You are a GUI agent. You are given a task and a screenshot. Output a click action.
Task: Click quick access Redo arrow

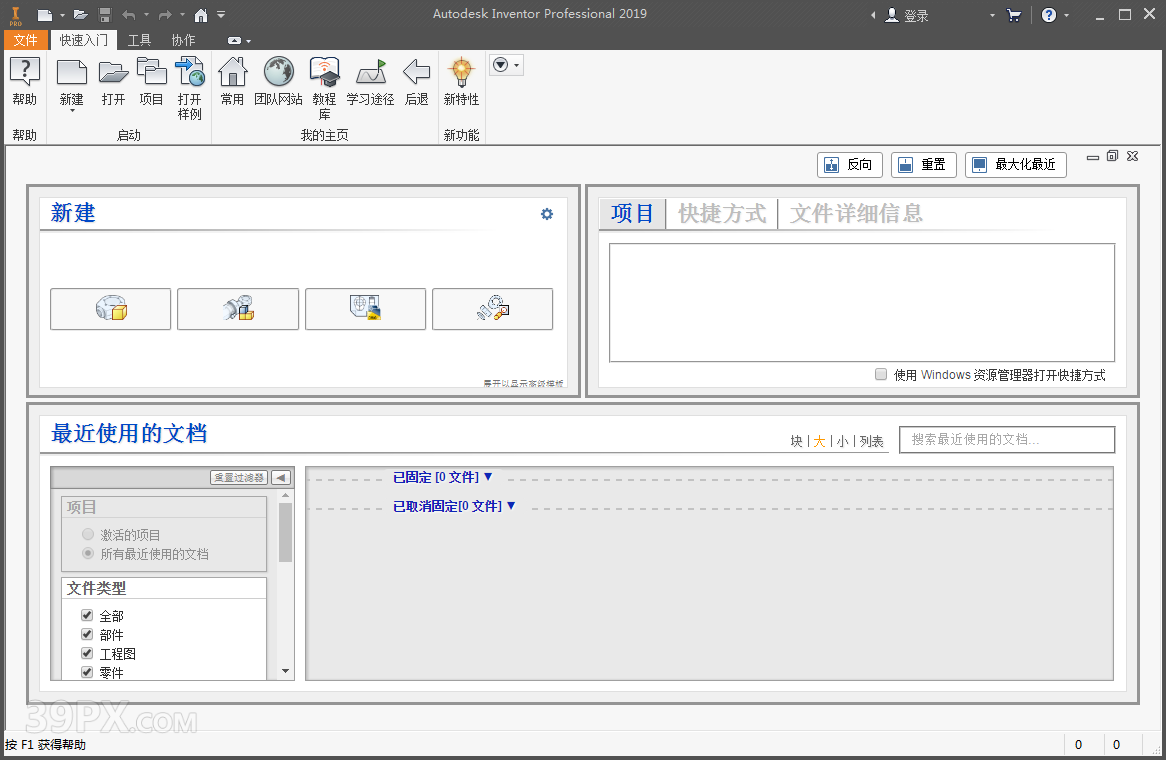[x=166, y=15]
